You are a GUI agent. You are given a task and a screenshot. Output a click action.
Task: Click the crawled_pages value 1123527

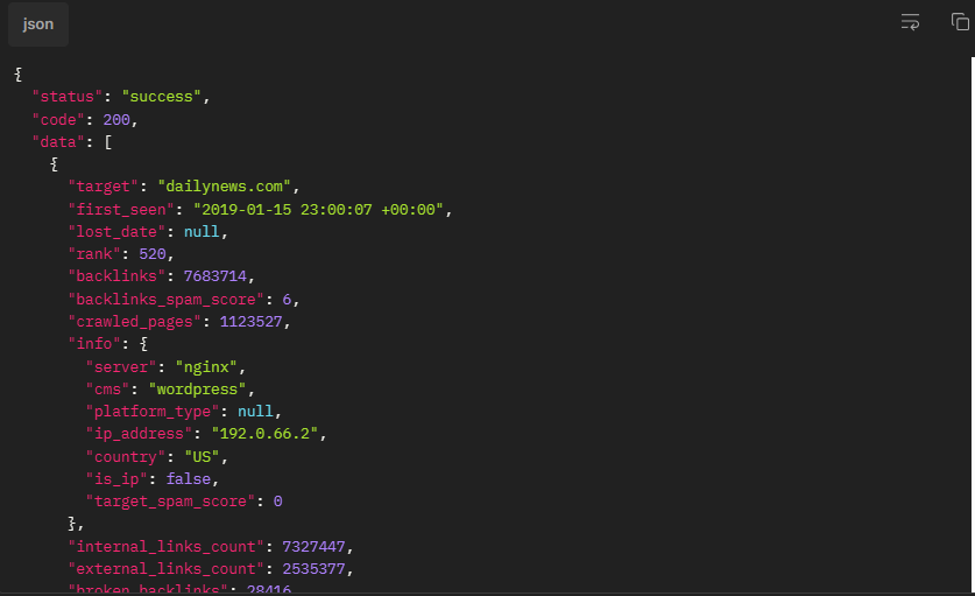(251, 322)
